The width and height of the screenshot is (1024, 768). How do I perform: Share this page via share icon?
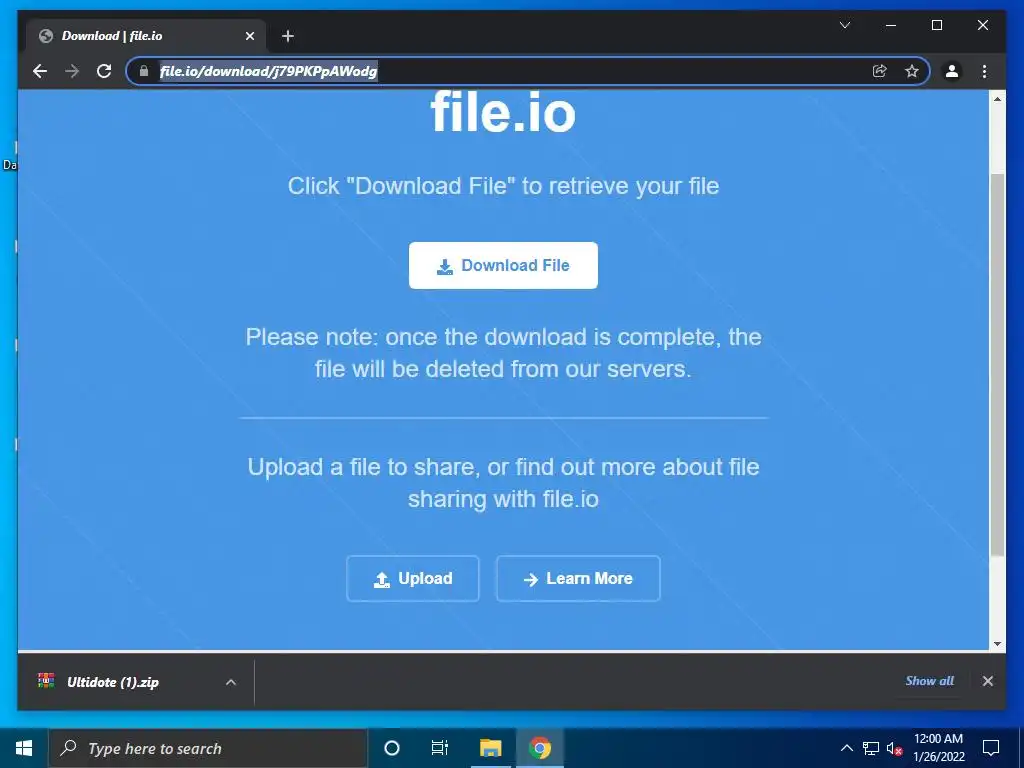(x=880, y=71)
